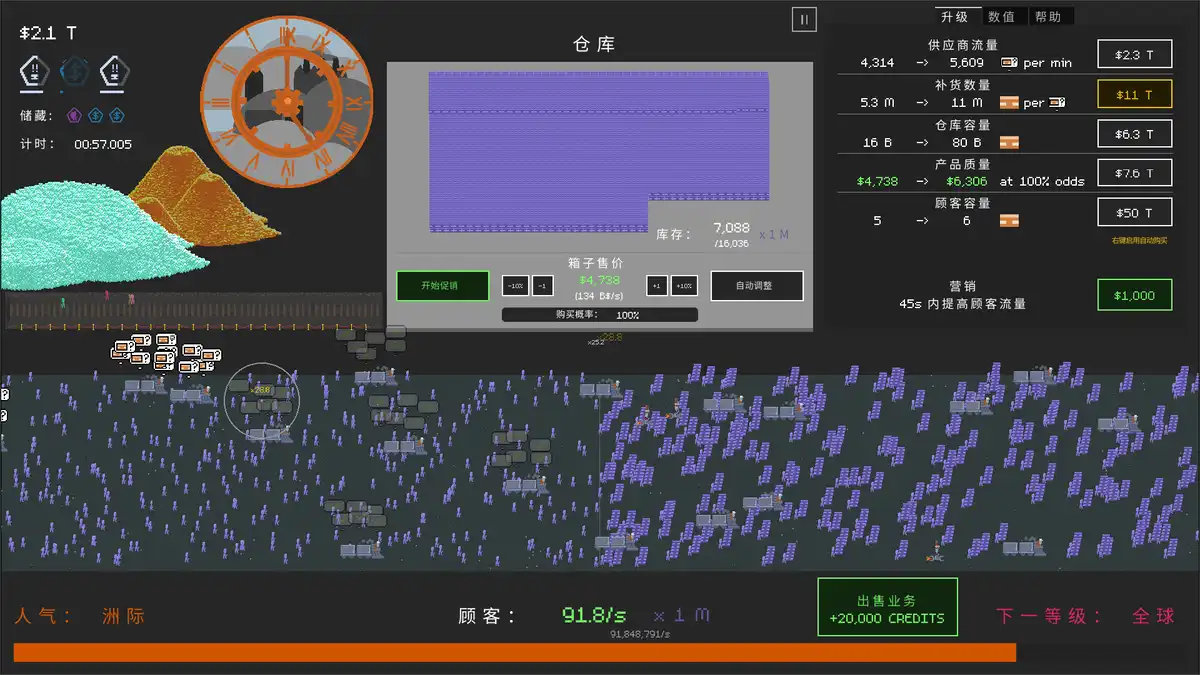The image size is (1200, 675).
Task: Click the truck icon in 补货数量 row
Action: coord(1056,102)
